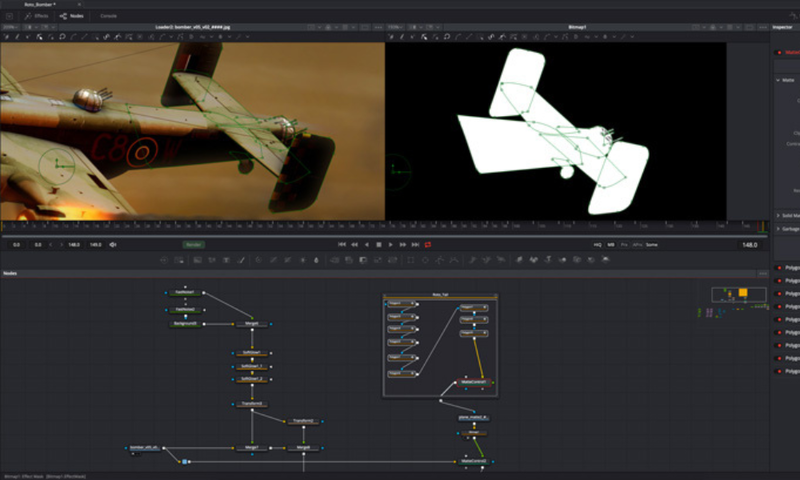
Task: Add an Ellipse mask from the toolbar
Action: click(x=425, y=260)
